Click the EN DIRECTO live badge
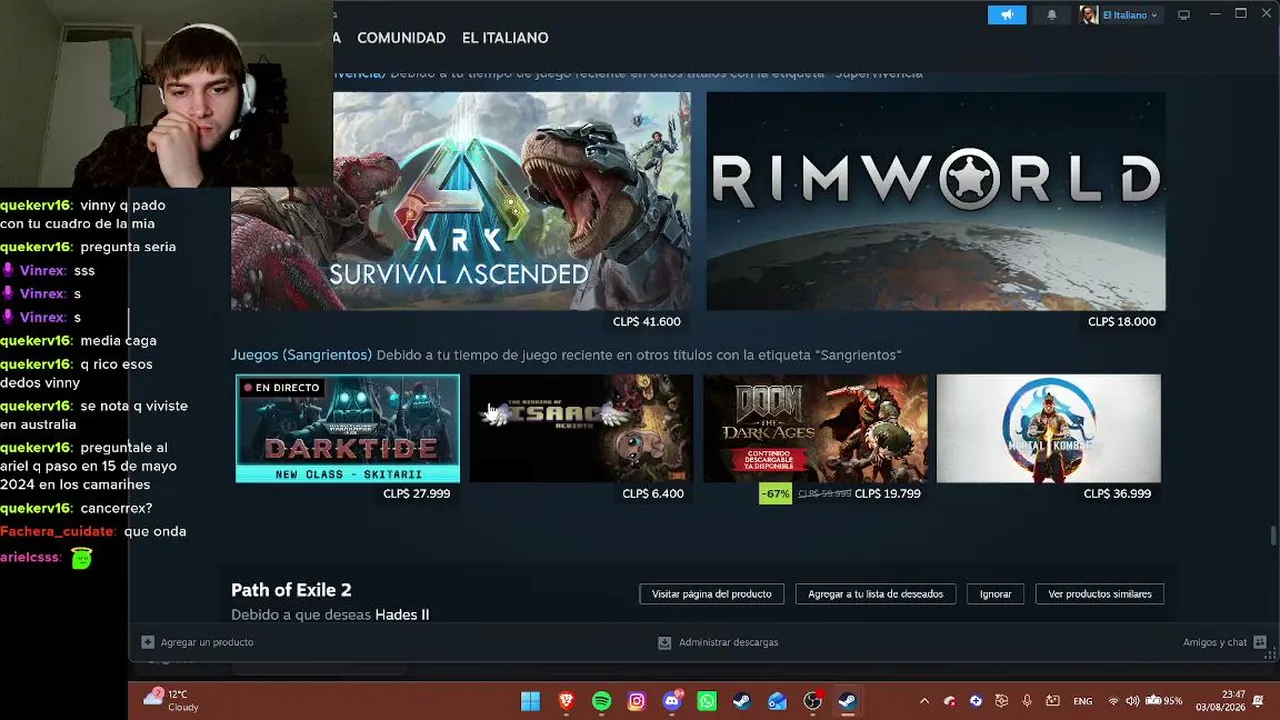The height and width of the screenshot is (720, 1280). point(281,388)
